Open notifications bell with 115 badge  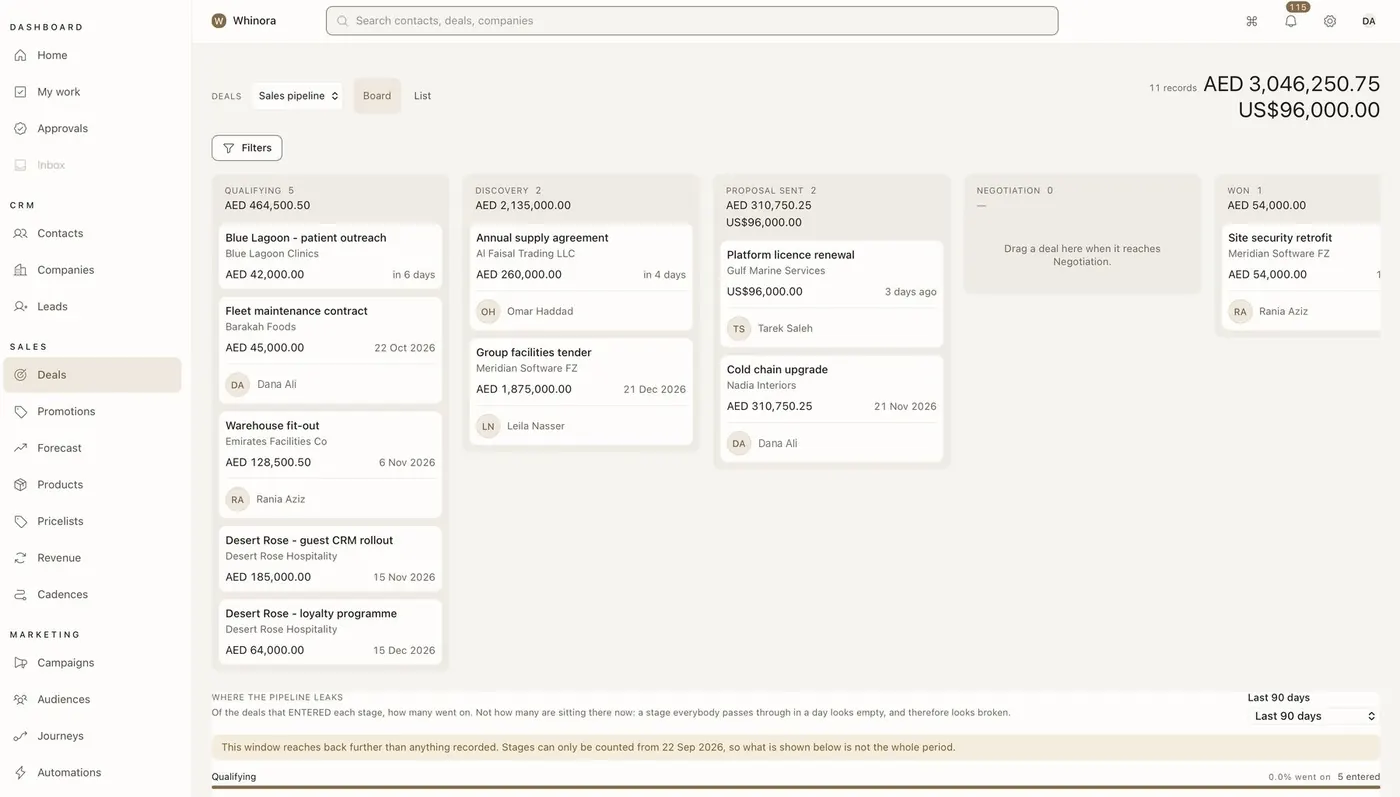coord(1291,20)
